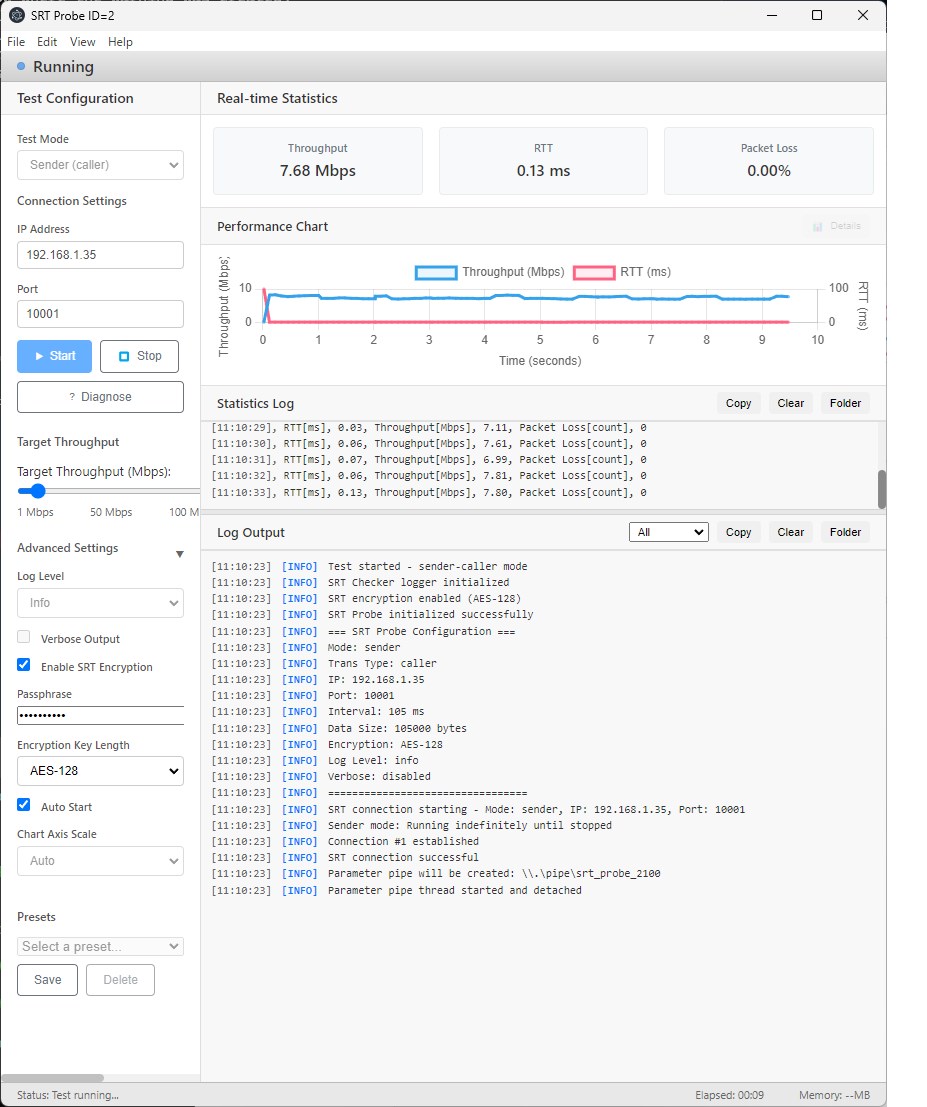This screenshot has width=927, height=1107.
Task: Click the Start button
Action: pyautogui.click(x=54, y=356)
